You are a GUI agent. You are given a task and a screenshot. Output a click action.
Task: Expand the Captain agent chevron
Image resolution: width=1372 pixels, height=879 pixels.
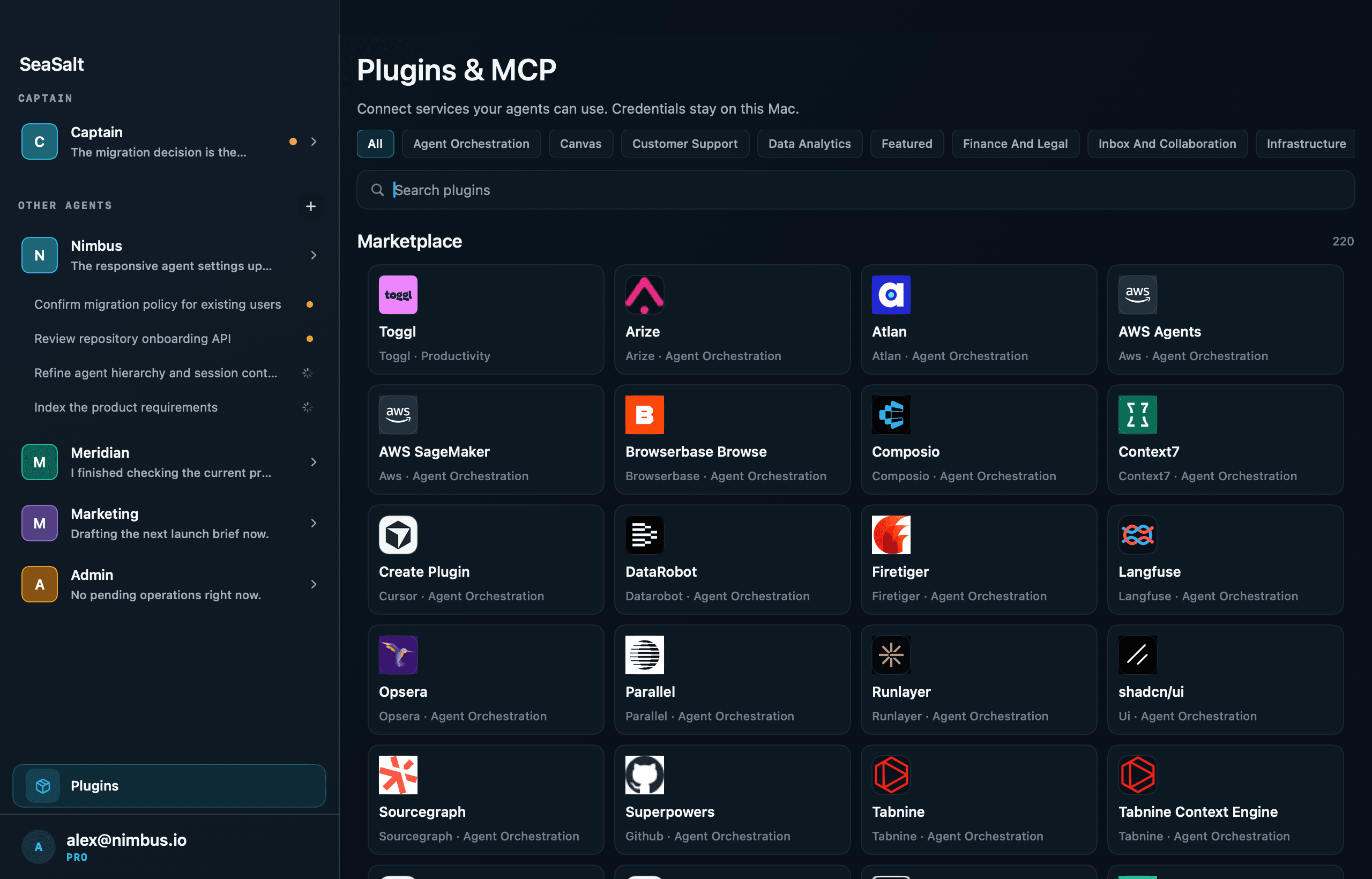tap(314, 141)
